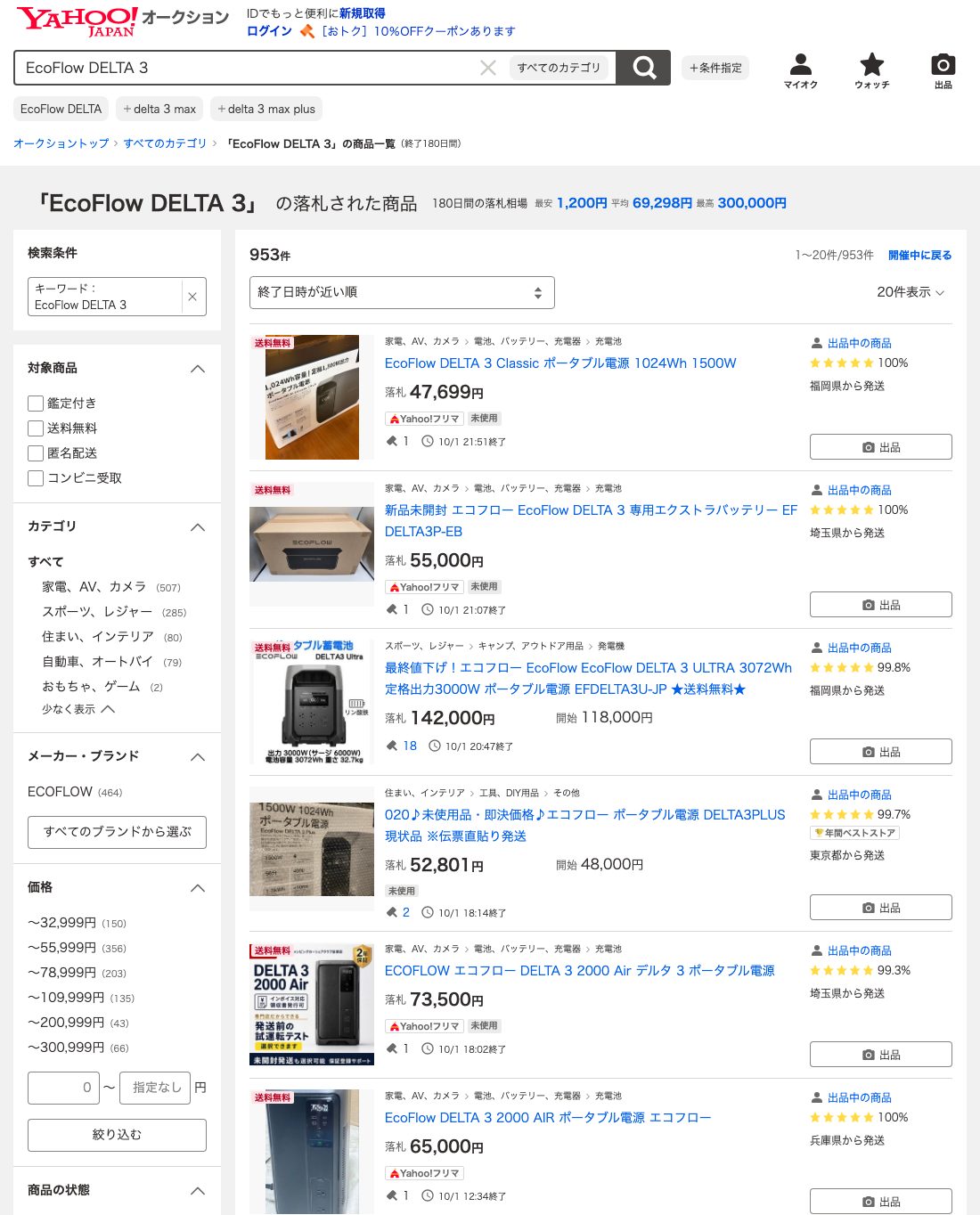The height and width of the screenshot is (1215, 980).
Task: Open the すべてのカテゴリ category selector
Action: (559, 68)
